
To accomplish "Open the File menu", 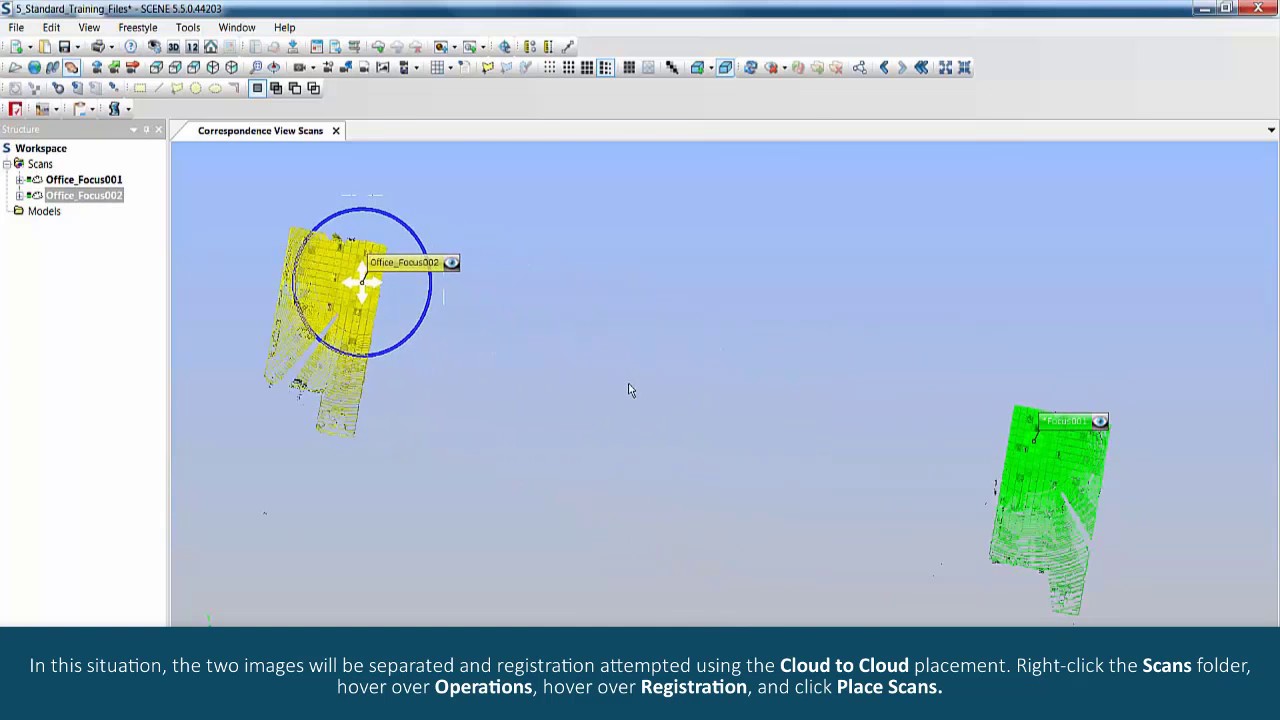I will (x=16, y=28).
